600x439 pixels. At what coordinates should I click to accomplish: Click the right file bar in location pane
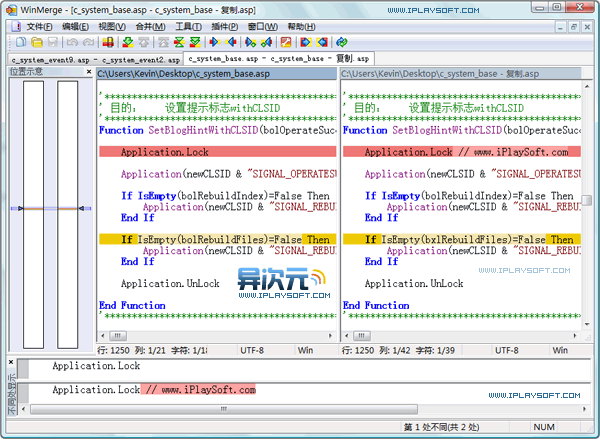click(x=67, y=214)
